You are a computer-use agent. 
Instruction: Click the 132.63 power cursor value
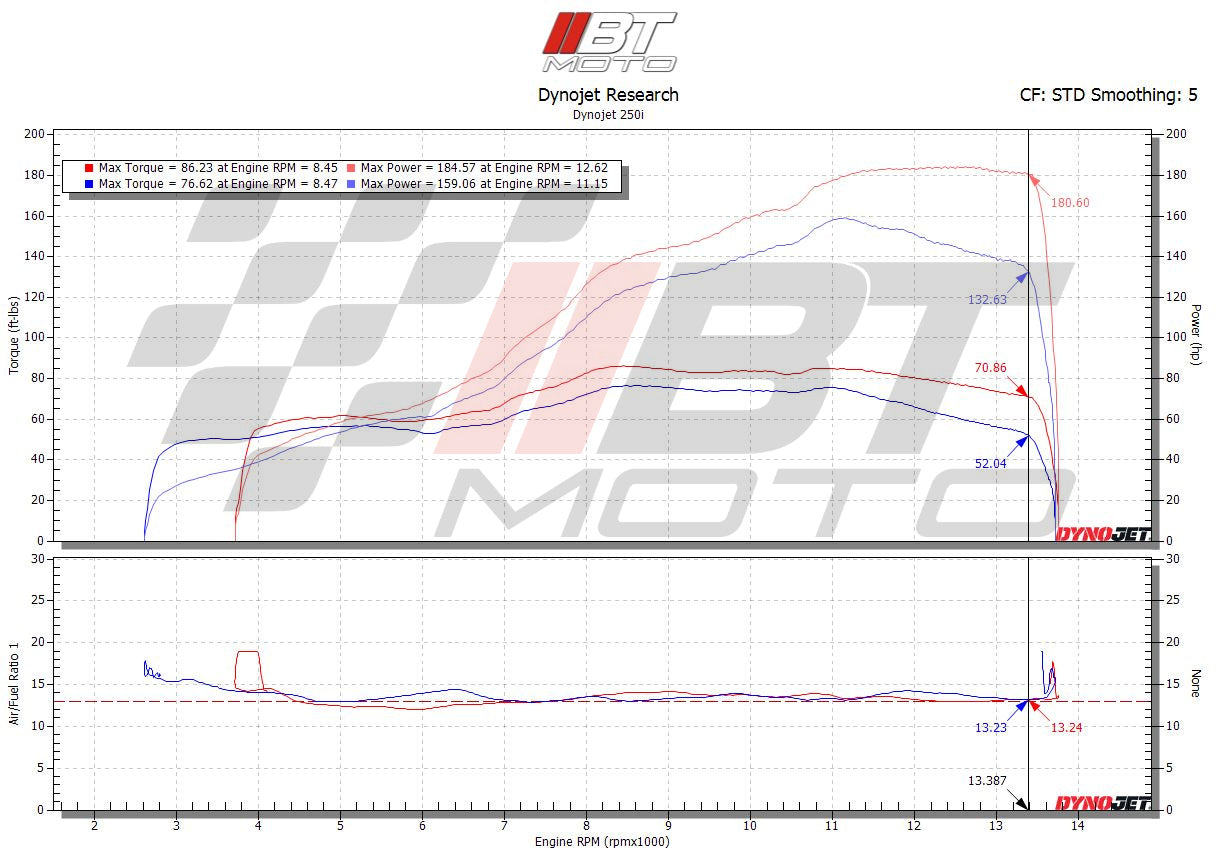pos(987,299)
